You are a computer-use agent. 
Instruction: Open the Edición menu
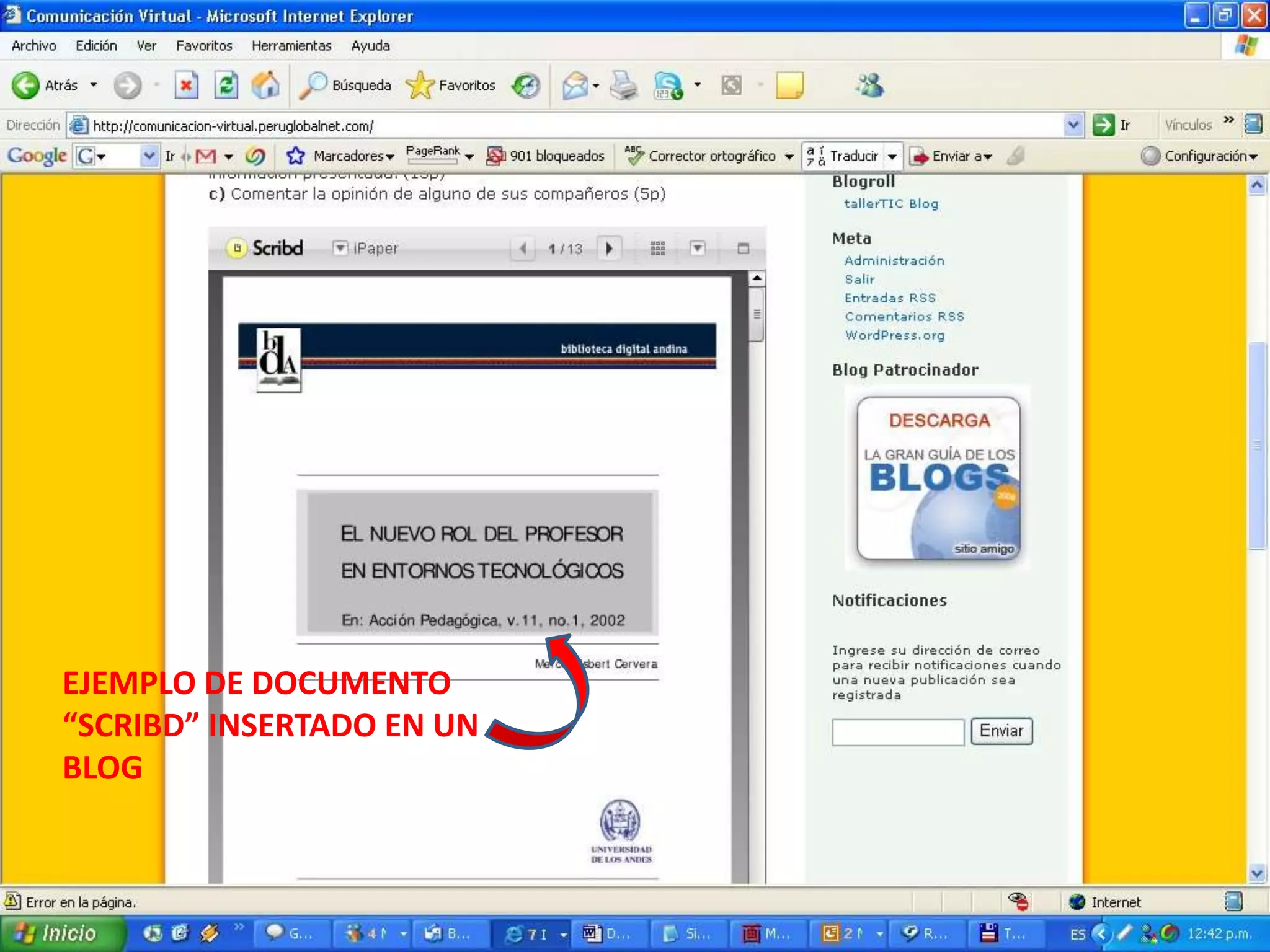coord(96,46)
